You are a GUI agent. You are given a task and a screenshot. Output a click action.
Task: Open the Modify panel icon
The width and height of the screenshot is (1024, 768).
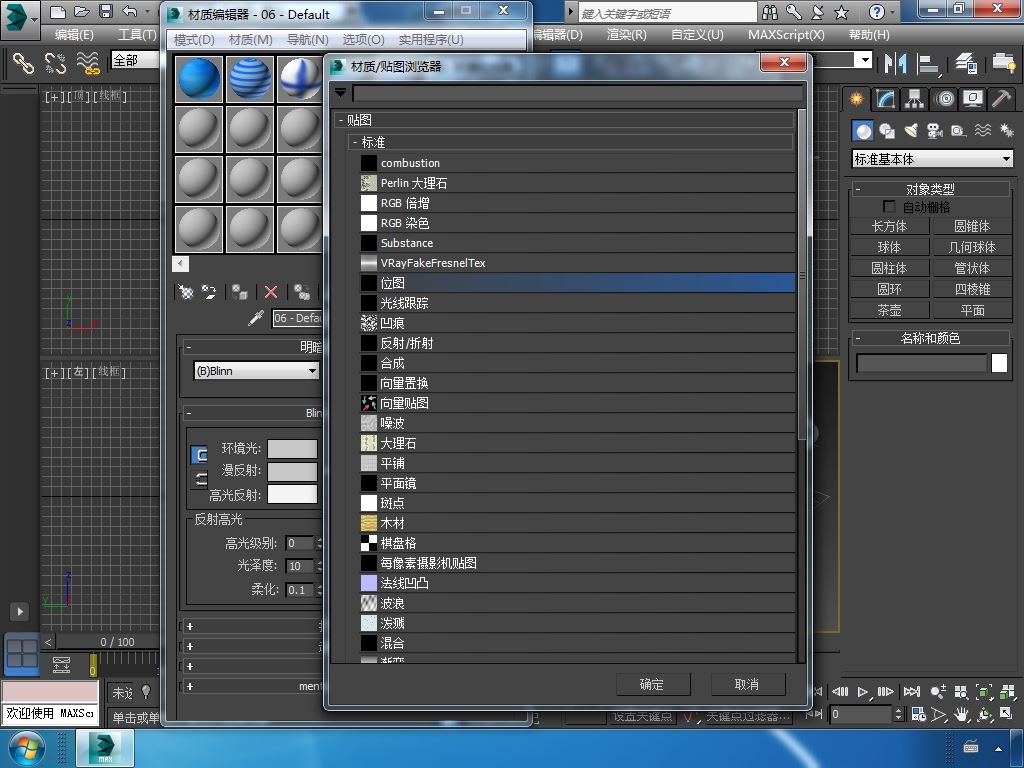coord(886,99)
